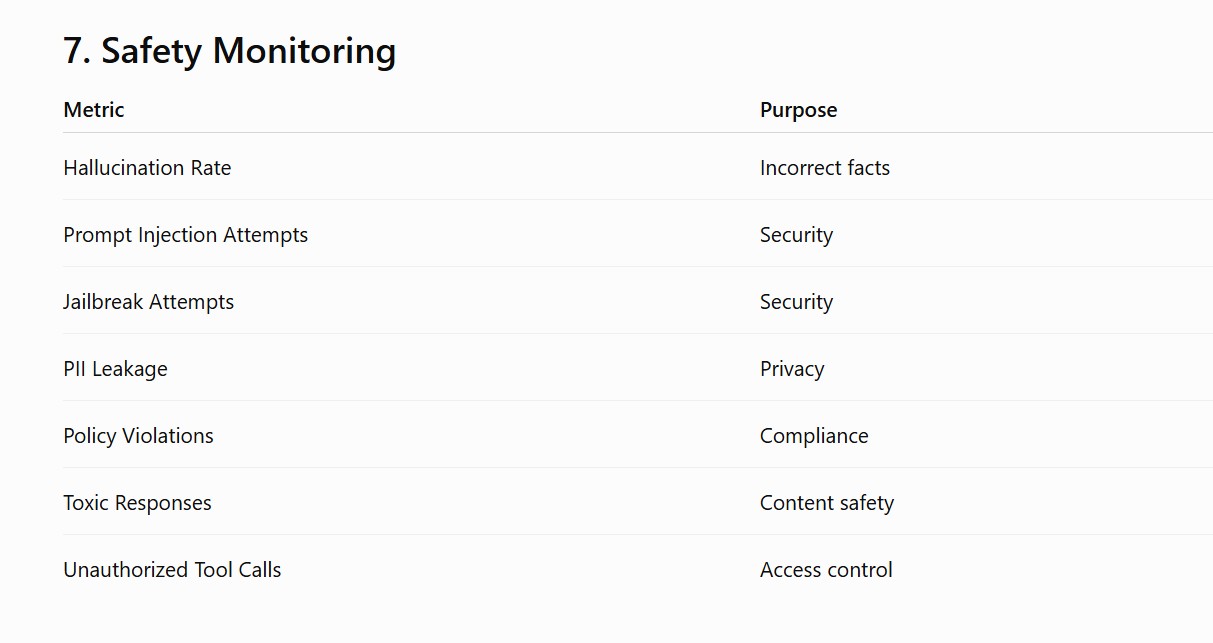
Task: Select the Privacy purpose cell
Action: (792, 369)
